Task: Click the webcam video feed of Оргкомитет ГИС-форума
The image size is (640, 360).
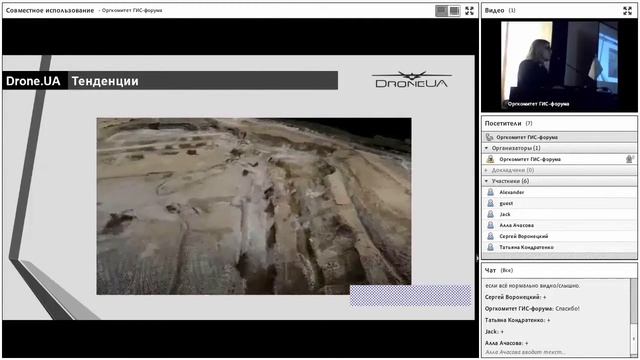Action: [559, 65]
